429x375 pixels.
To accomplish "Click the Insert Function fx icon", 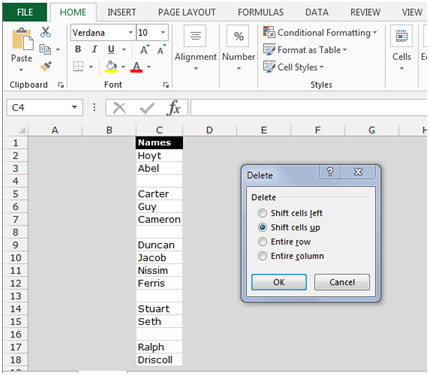I will click(x=173, y=108).
